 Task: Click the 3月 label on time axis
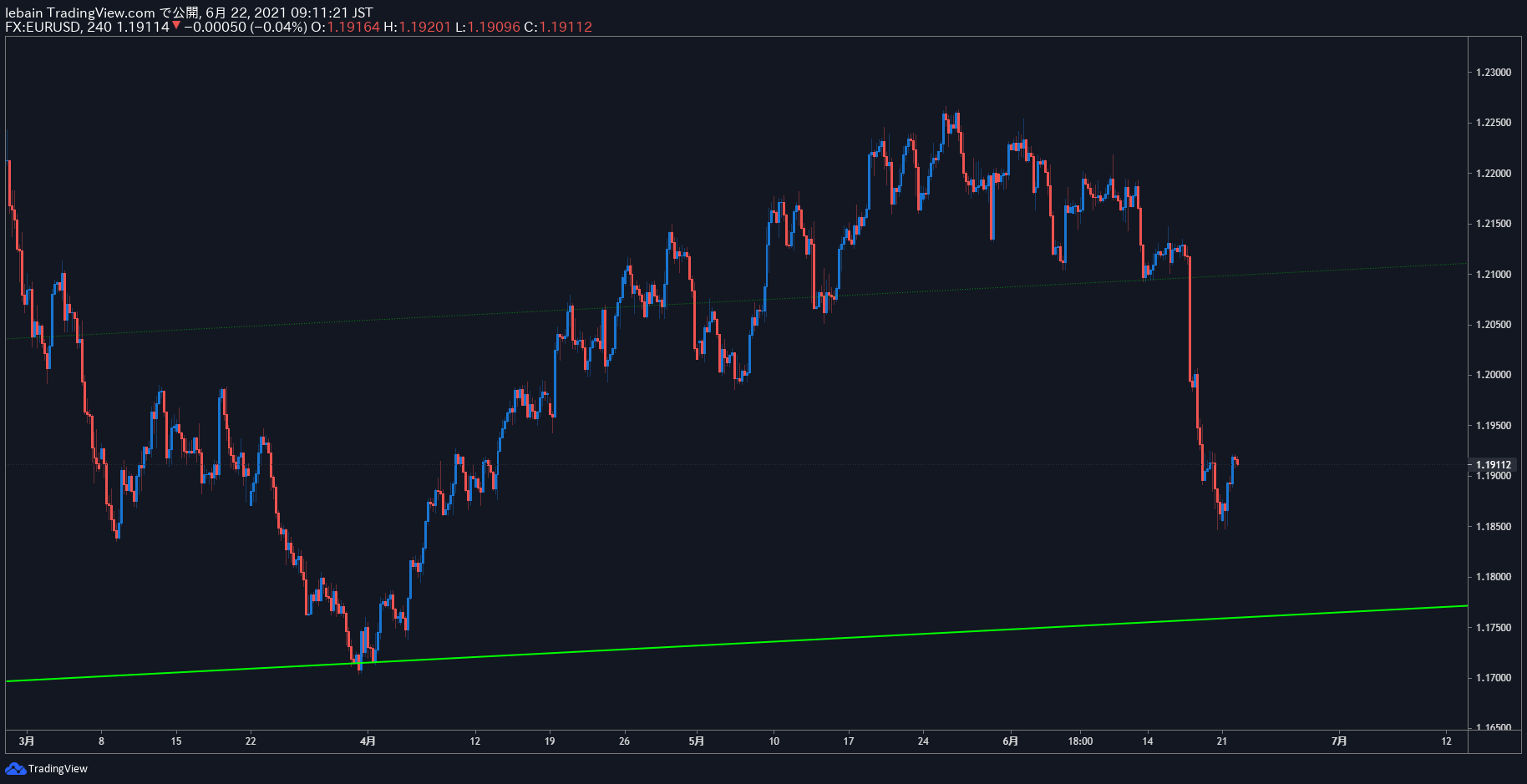tap(27, 741)
